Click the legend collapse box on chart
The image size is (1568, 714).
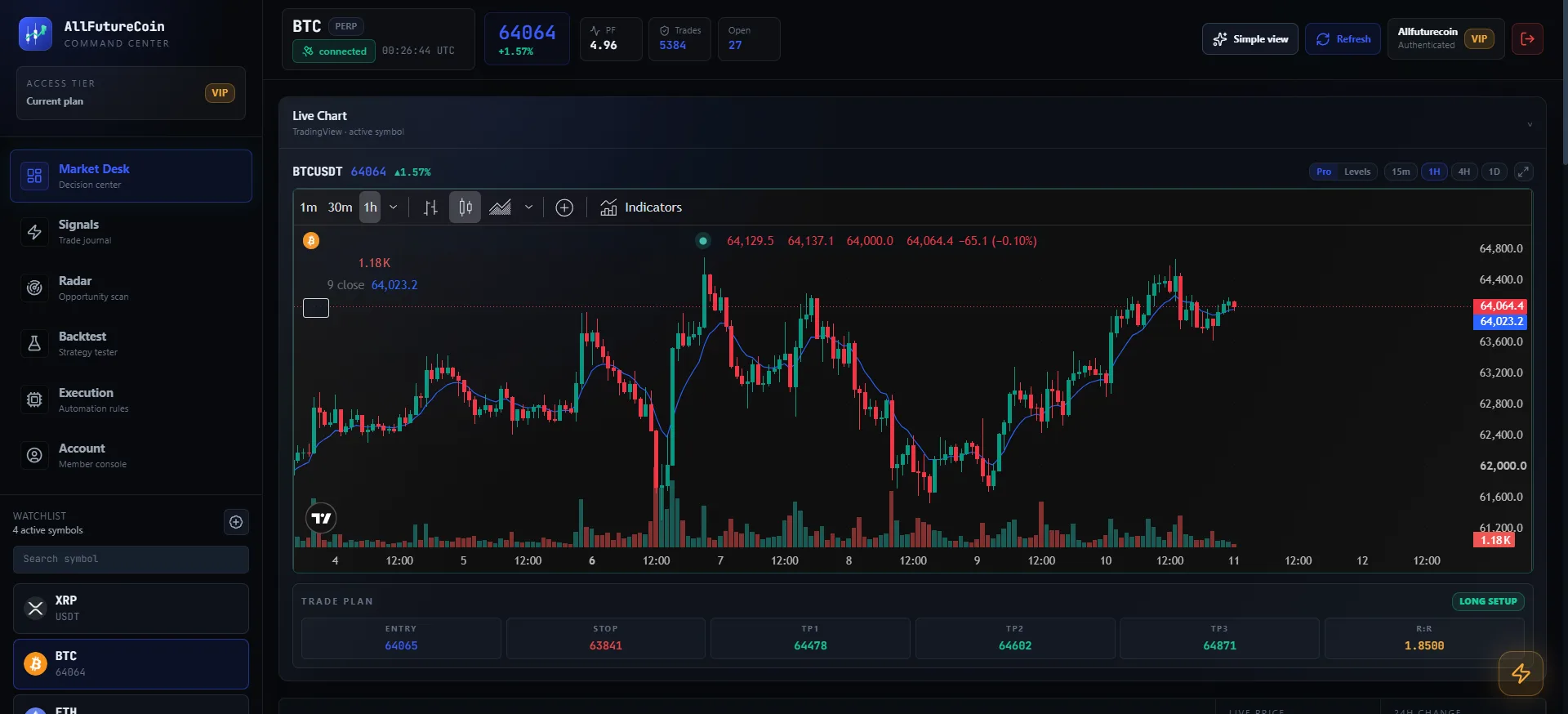pyautogui.click(x=316, y=308)
